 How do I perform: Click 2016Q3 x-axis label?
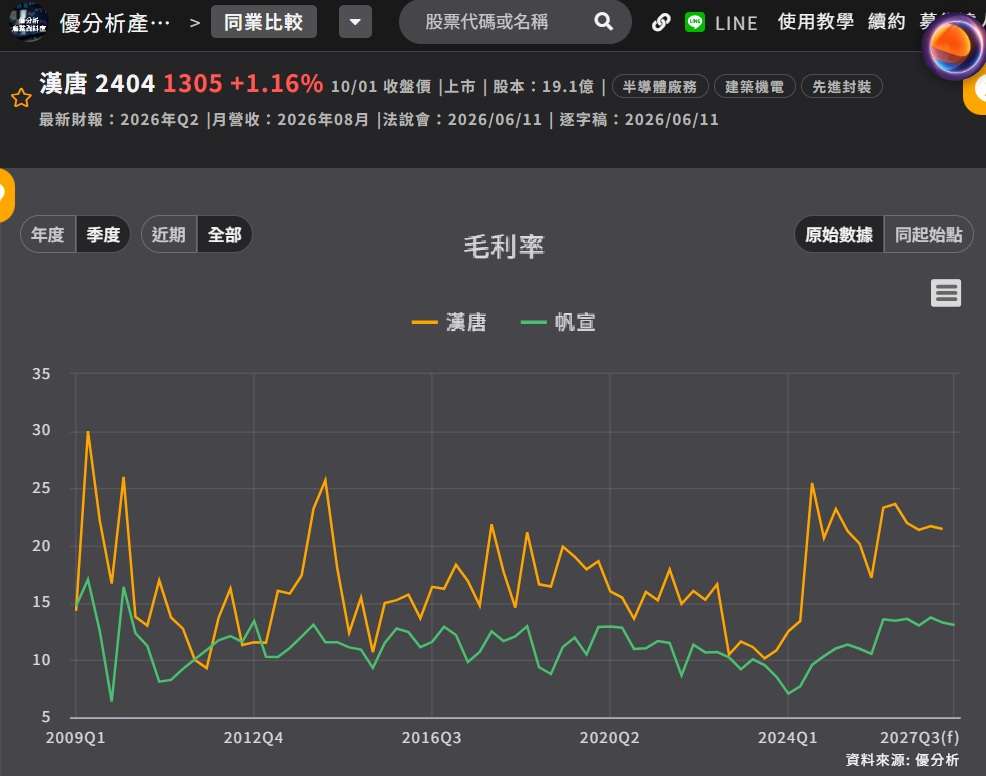click(431, 738)
